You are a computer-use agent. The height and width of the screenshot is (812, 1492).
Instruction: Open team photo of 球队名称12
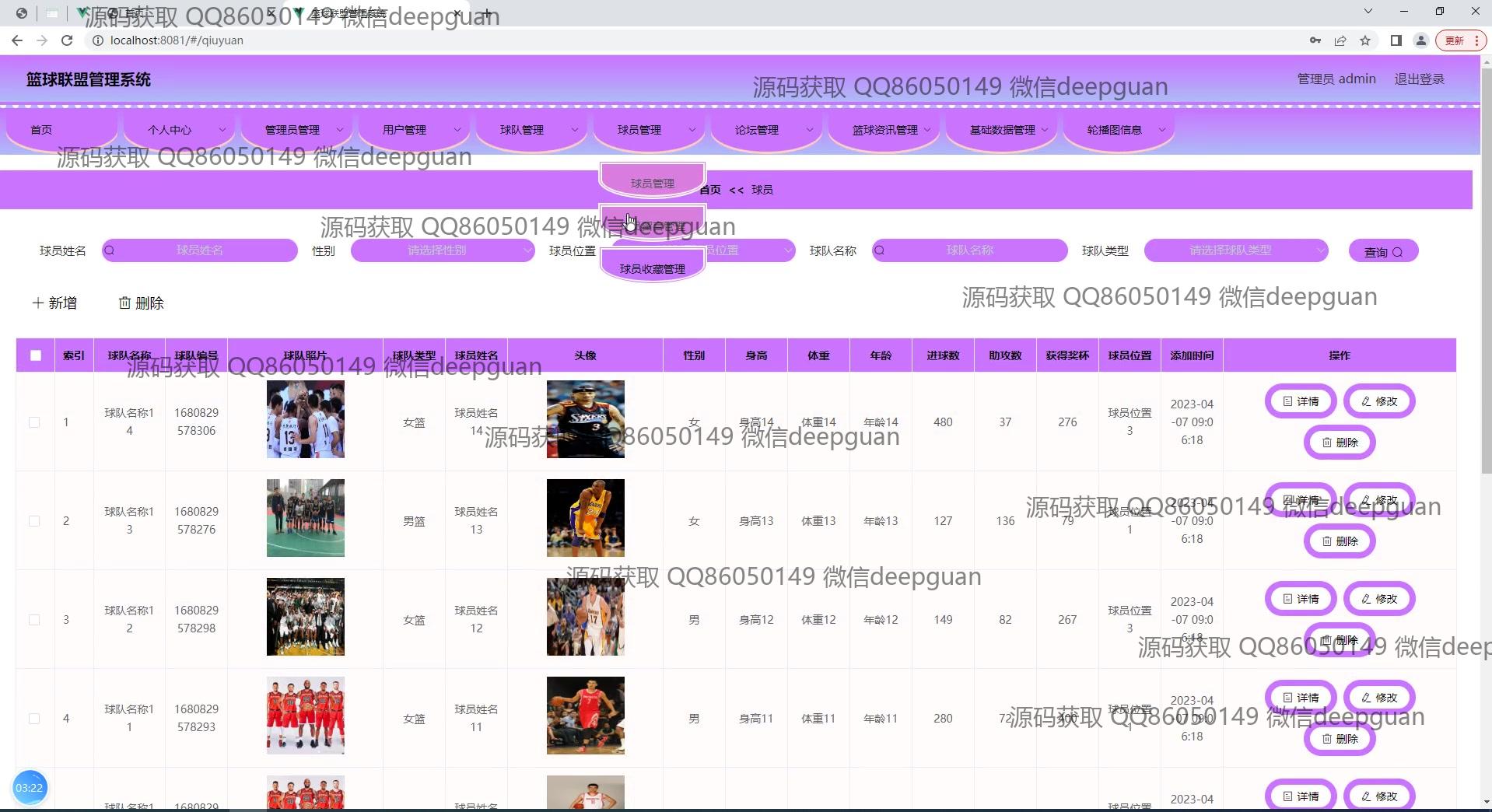tap(306, 617)
